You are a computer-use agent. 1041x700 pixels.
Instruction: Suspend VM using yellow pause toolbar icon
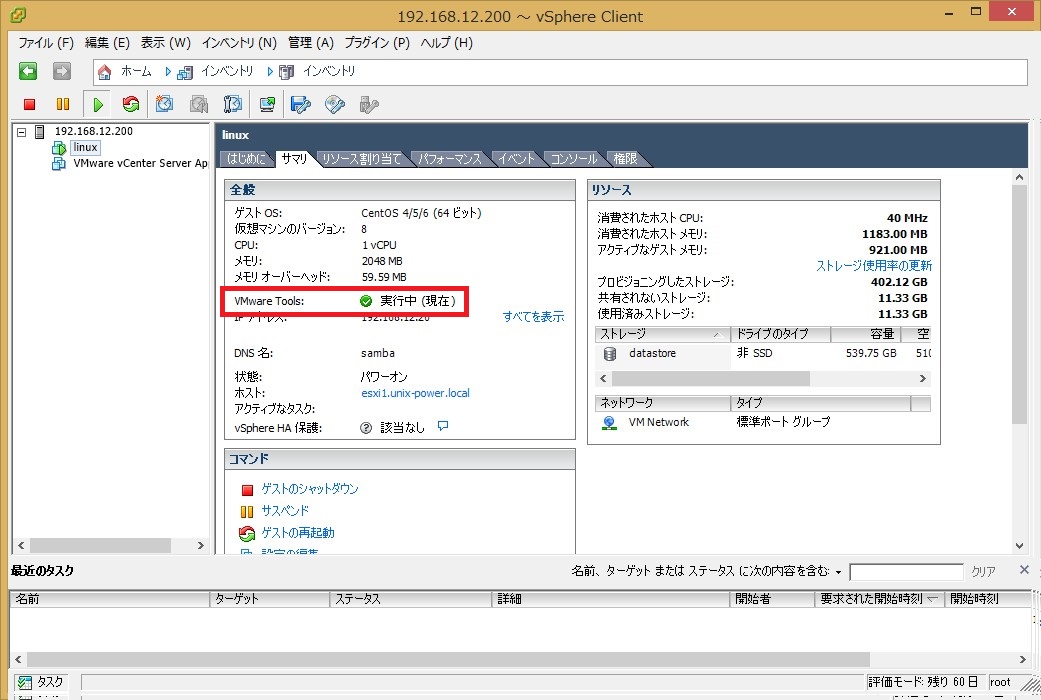click(x=63, y=104)
